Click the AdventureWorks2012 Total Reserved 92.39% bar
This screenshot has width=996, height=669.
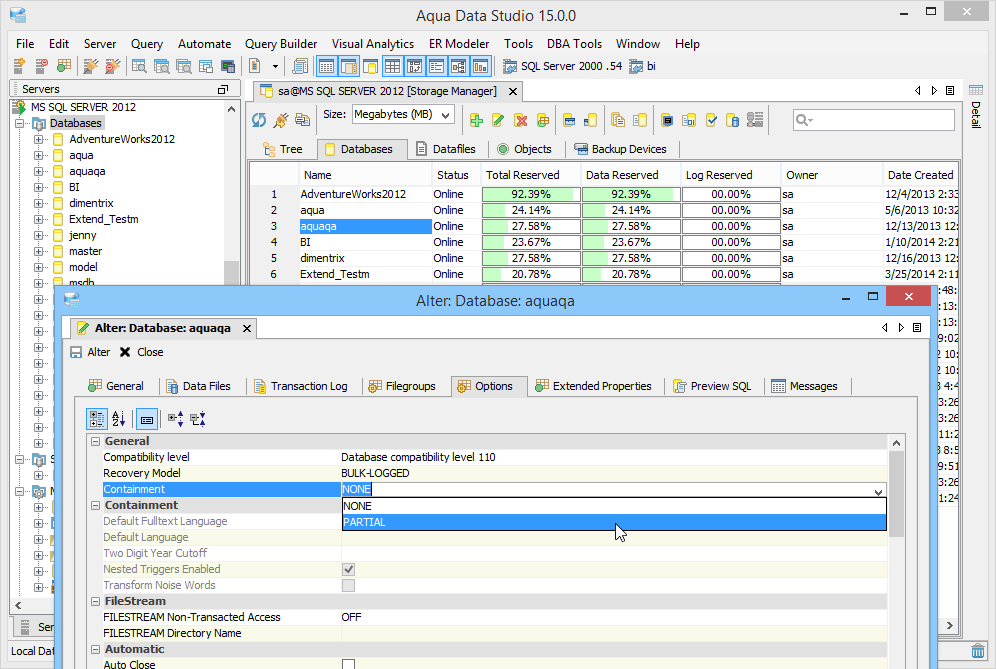tap(531, 194)
